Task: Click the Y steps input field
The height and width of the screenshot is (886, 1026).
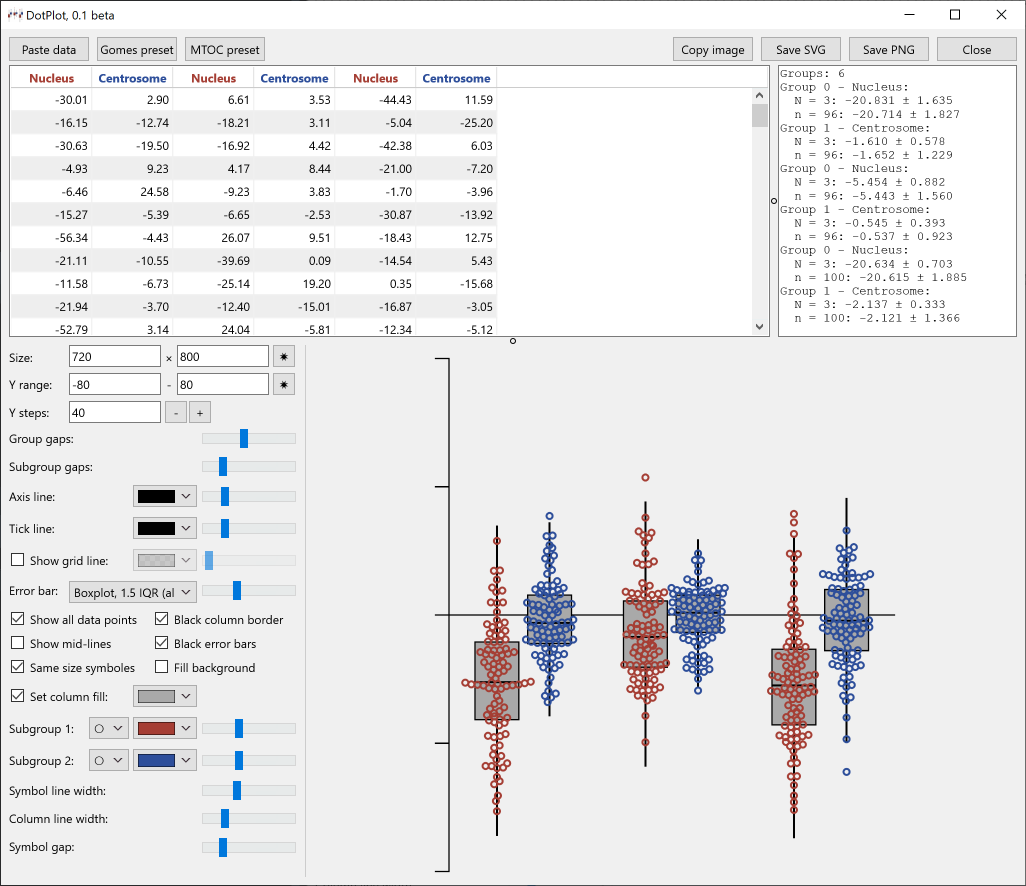Action: click(x=115, y=413)
